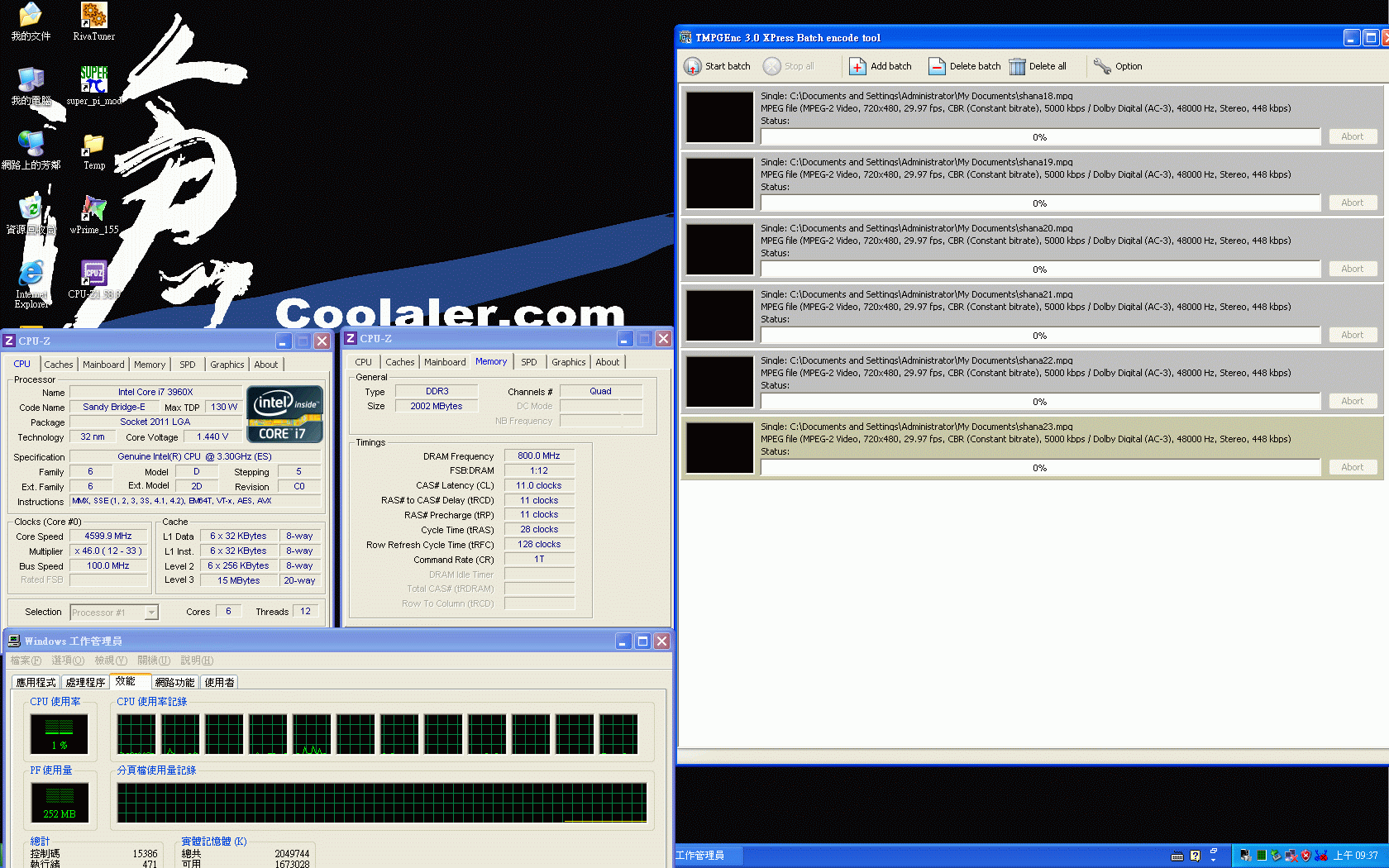This screenshot has height=868, width=1389.
Task: Click the Task Manager green CPU tray icon
Action: click(1261, 856)
